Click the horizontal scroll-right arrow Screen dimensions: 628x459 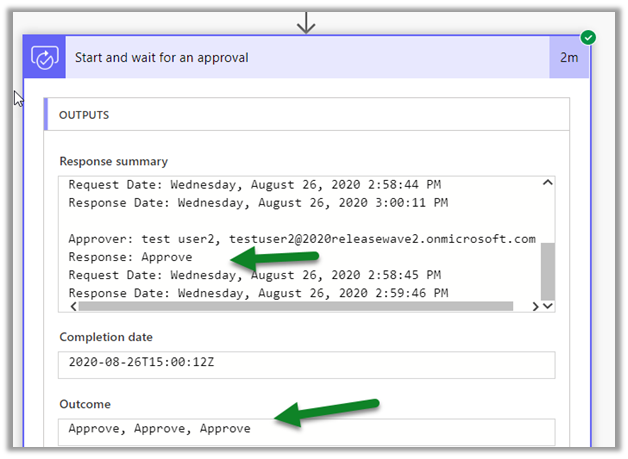click(x=534, y=306)
